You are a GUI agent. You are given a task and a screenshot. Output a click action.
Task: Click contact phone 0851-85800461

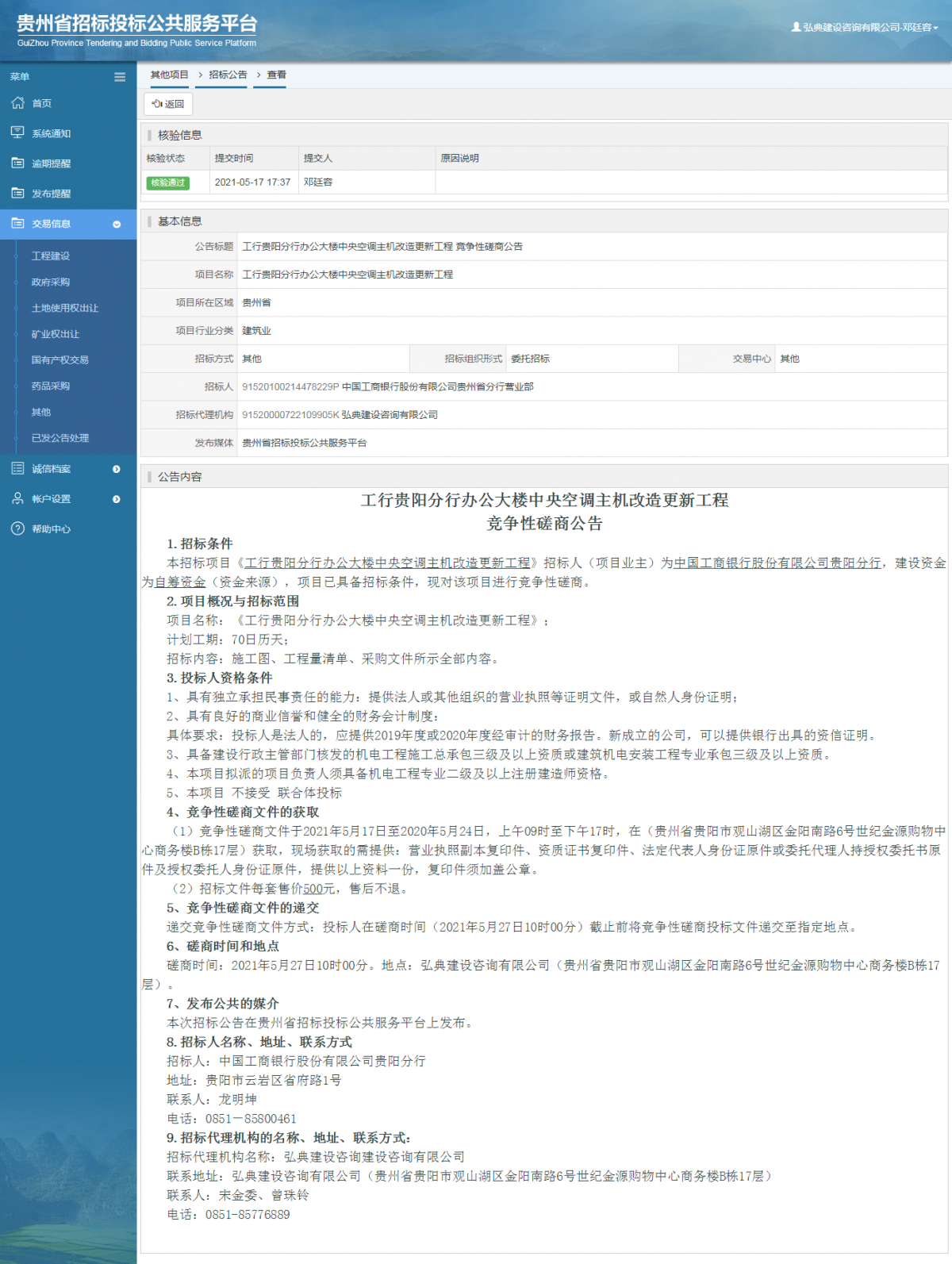pos(251,1120)
